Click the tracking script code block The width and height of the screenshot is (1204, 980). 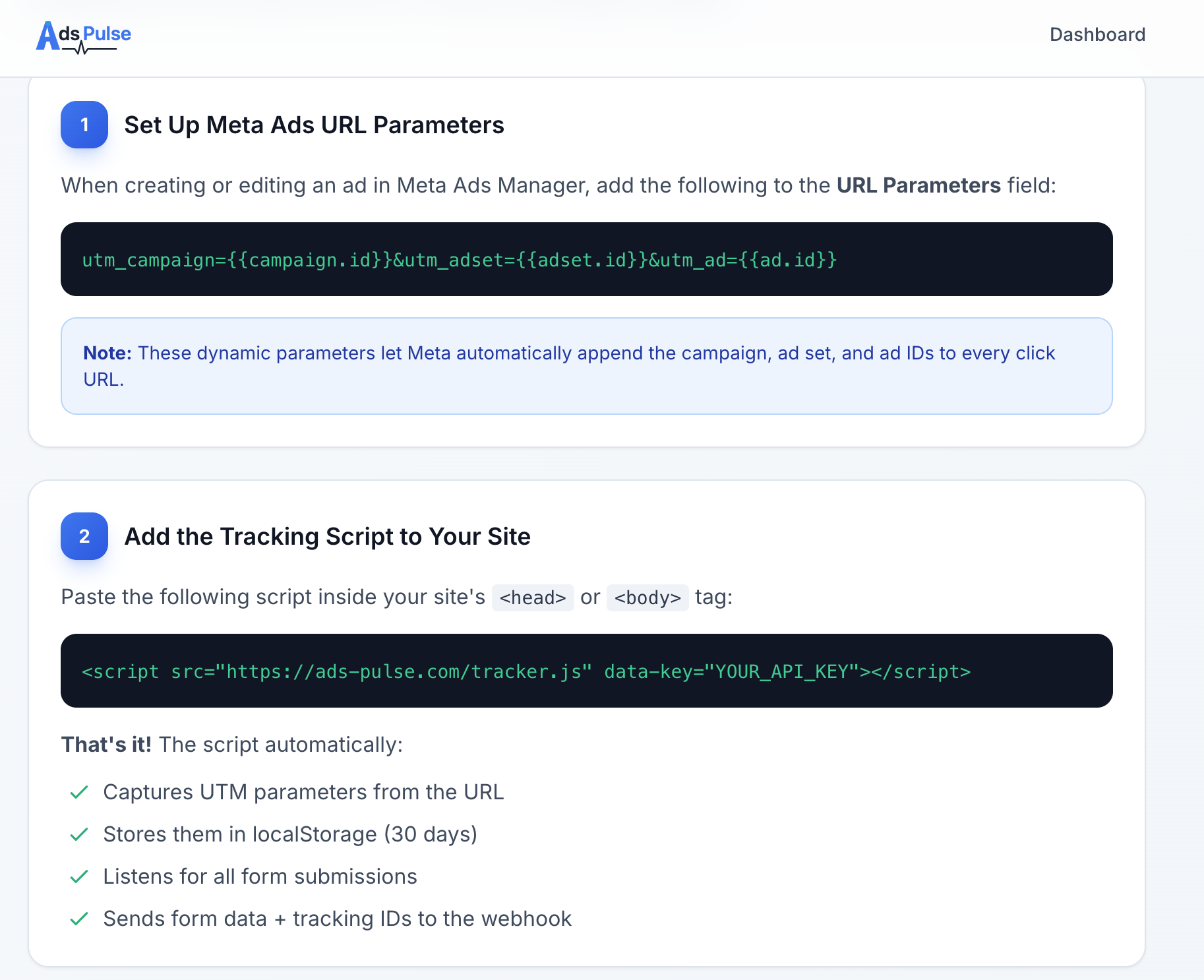(x=587, y=671)
